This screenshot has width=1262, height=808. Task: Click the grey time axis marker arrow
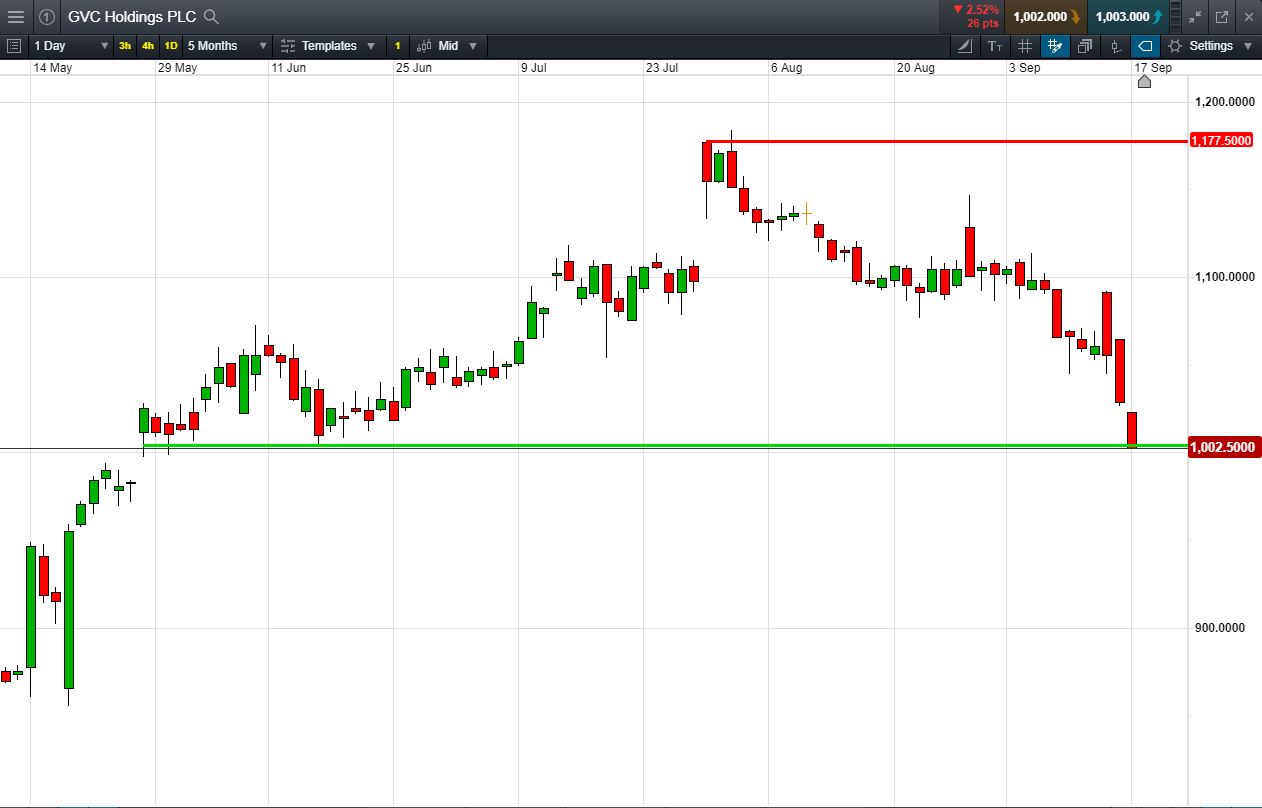[1144, 81]
